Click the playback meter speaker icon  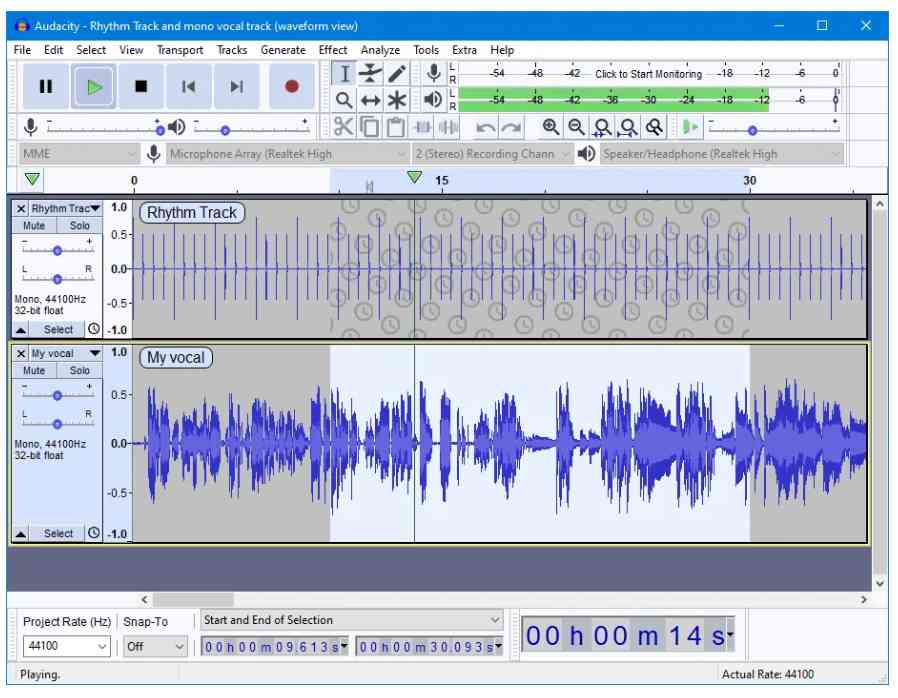click(x=433, y=100)
